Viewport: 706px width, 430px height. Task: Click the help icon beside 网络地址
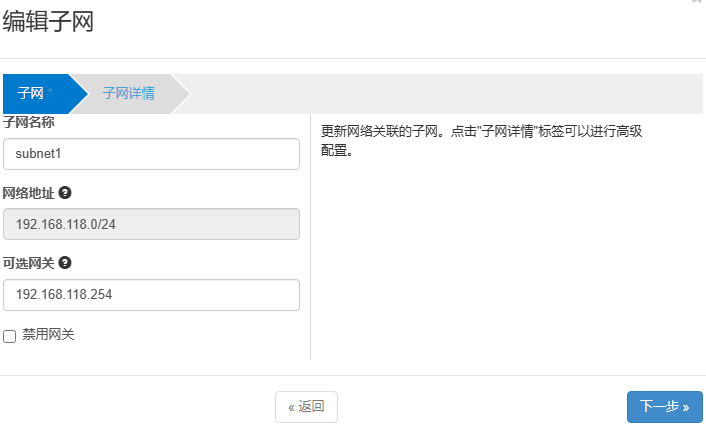[x=65, y=192]
